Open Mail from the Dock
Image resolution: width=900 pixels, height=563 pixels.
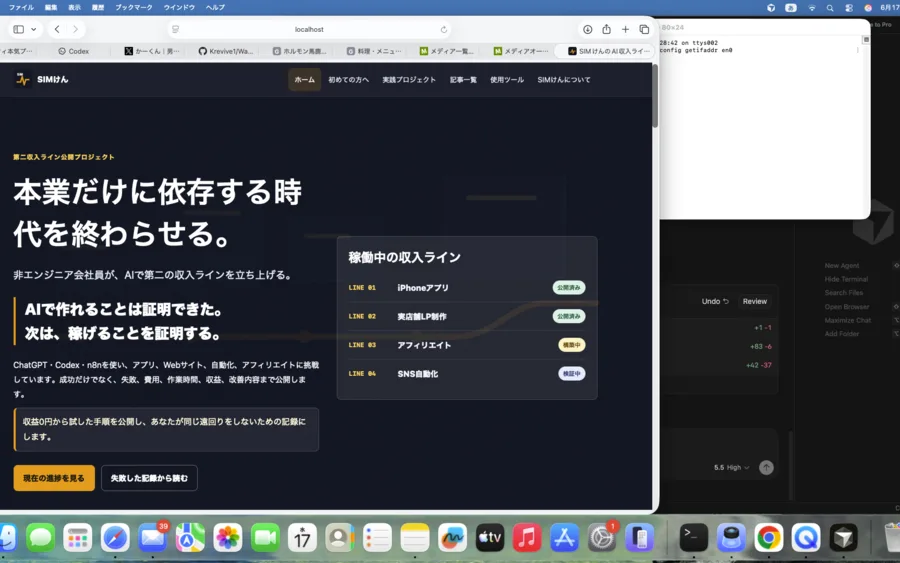point(152,538)
